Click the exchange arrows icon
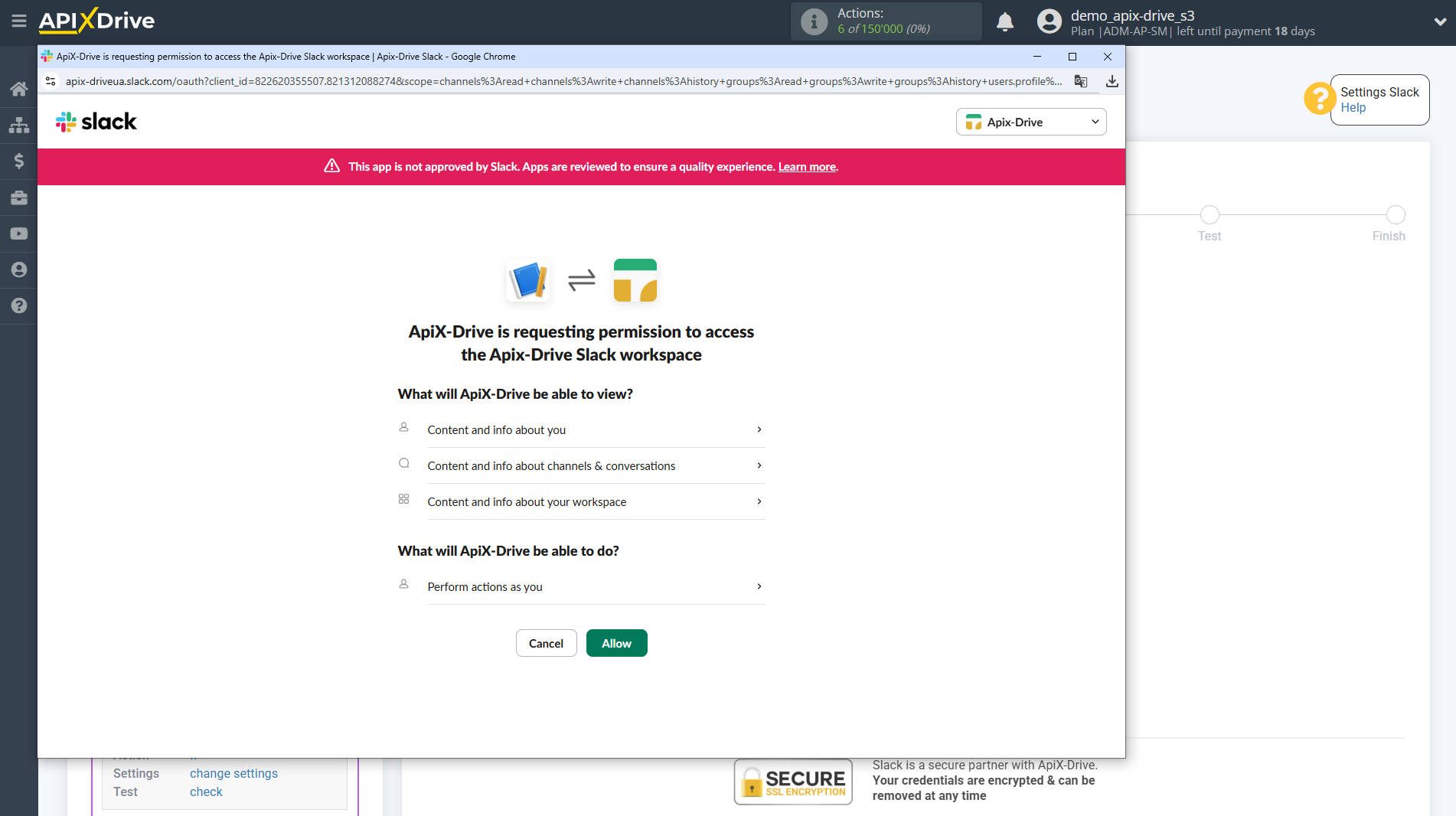1456x816 pixels. (582, 280)
